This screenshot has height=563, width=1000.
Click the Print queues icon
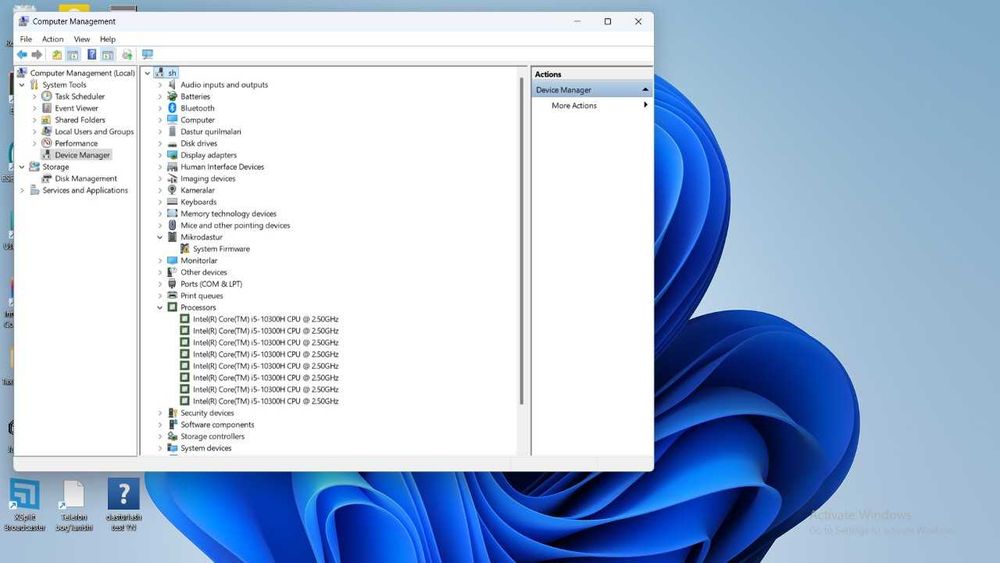(x=172, y=296)
